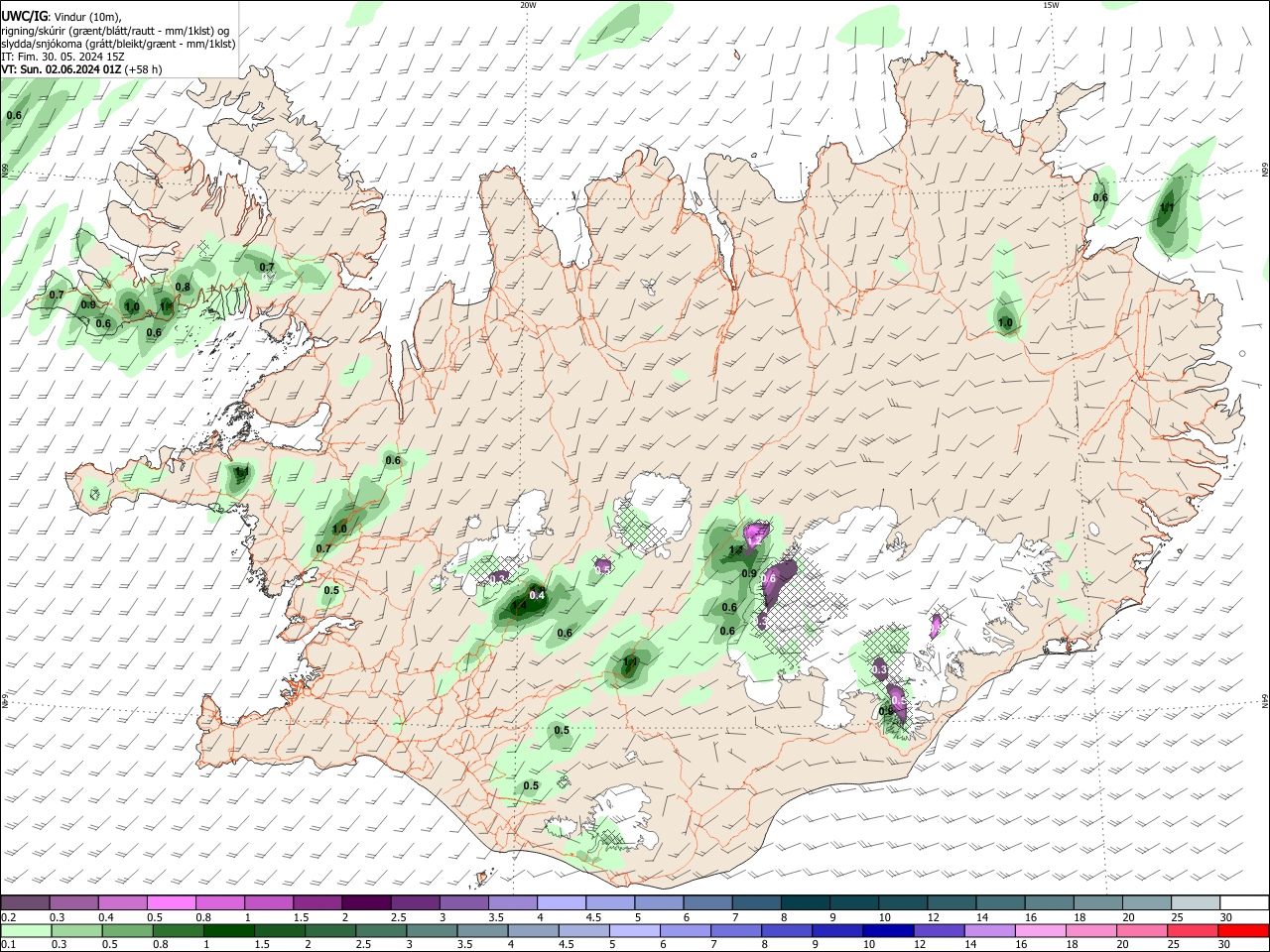Viewport: 1270px width, 952px height.
Task: Select the 'IT: Fim. 30. 05. 2024 15Z' line
Action: tap(63, 57)
